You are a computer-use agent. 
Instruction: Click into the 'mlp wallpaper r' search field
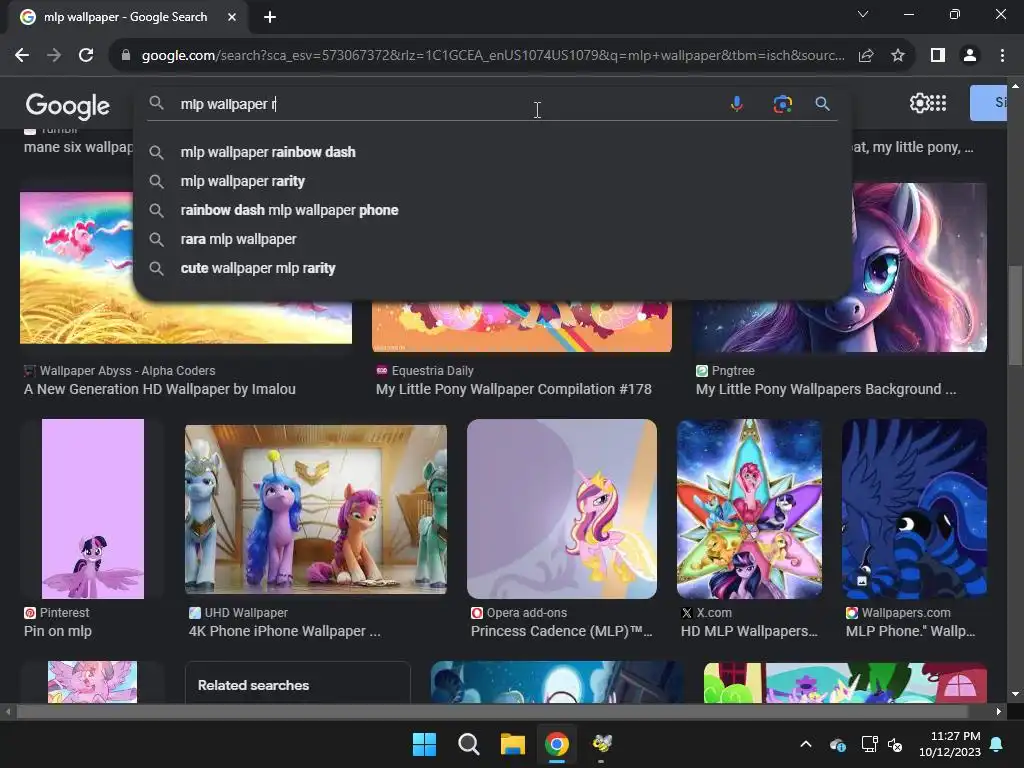coord(451,104)
